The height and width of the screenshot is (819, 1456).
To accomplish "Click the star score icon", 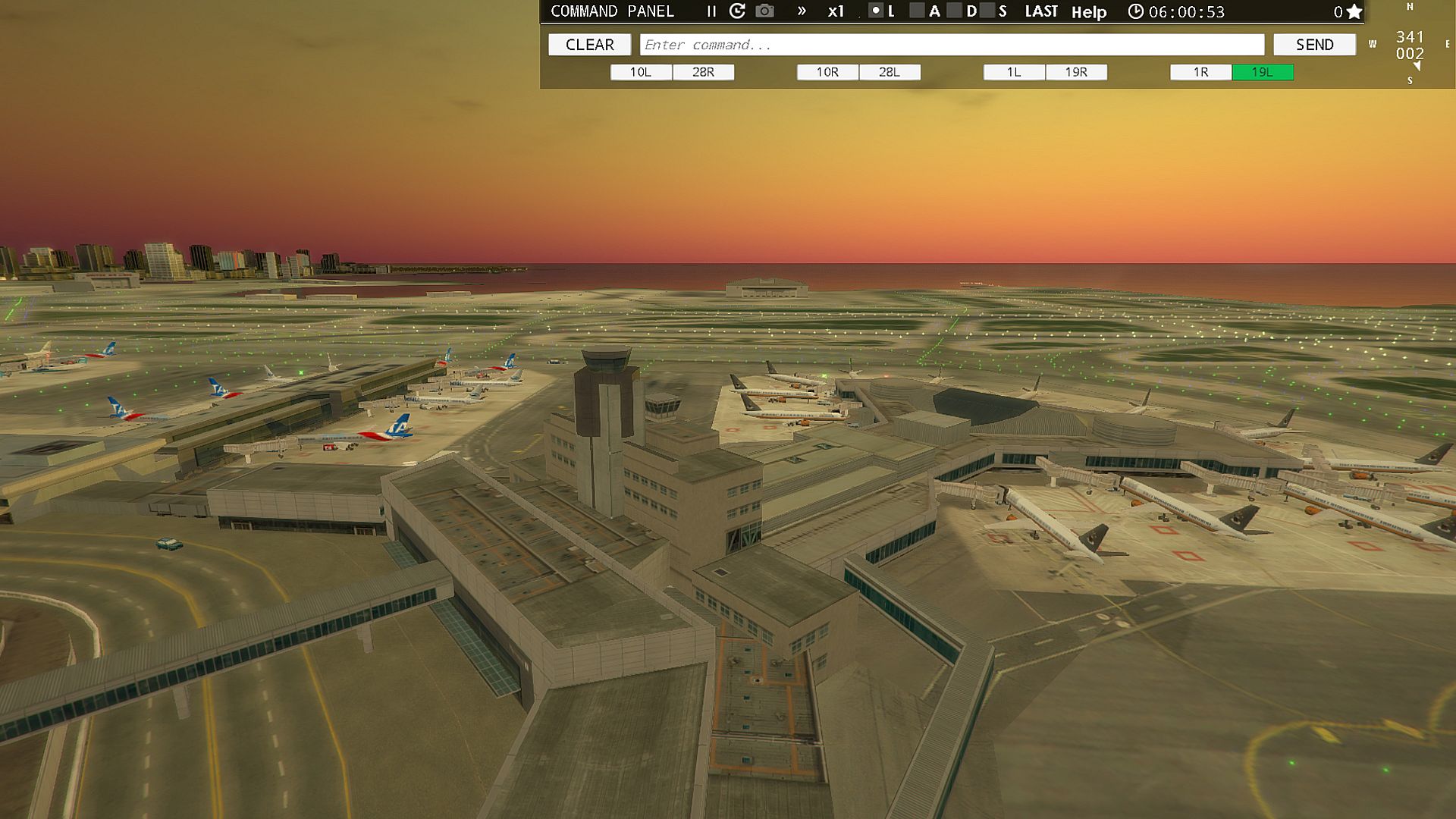I will tap(1354, 11).
